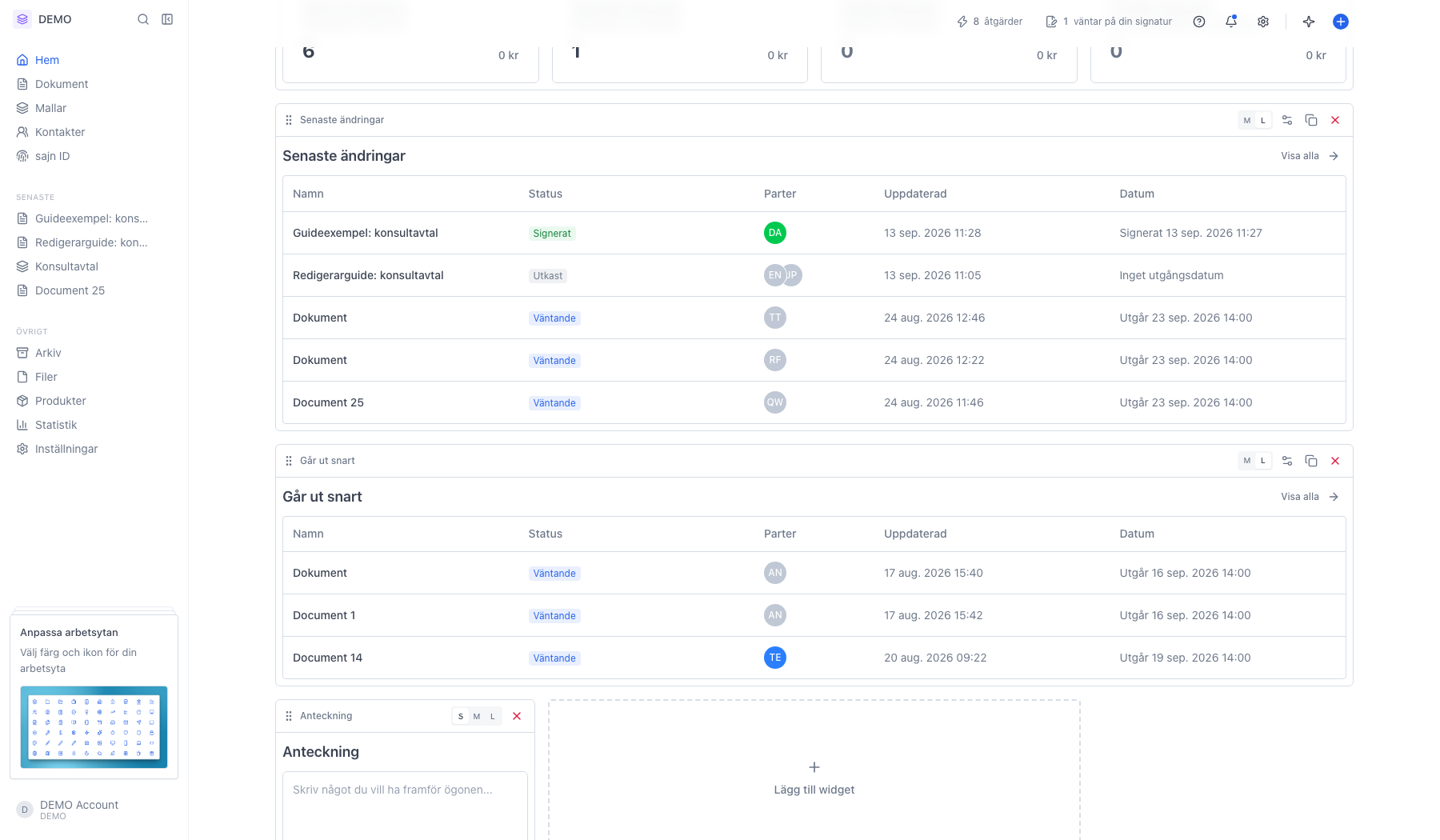Open settings of Går ut snart widget

click(x=1287, y=461)
